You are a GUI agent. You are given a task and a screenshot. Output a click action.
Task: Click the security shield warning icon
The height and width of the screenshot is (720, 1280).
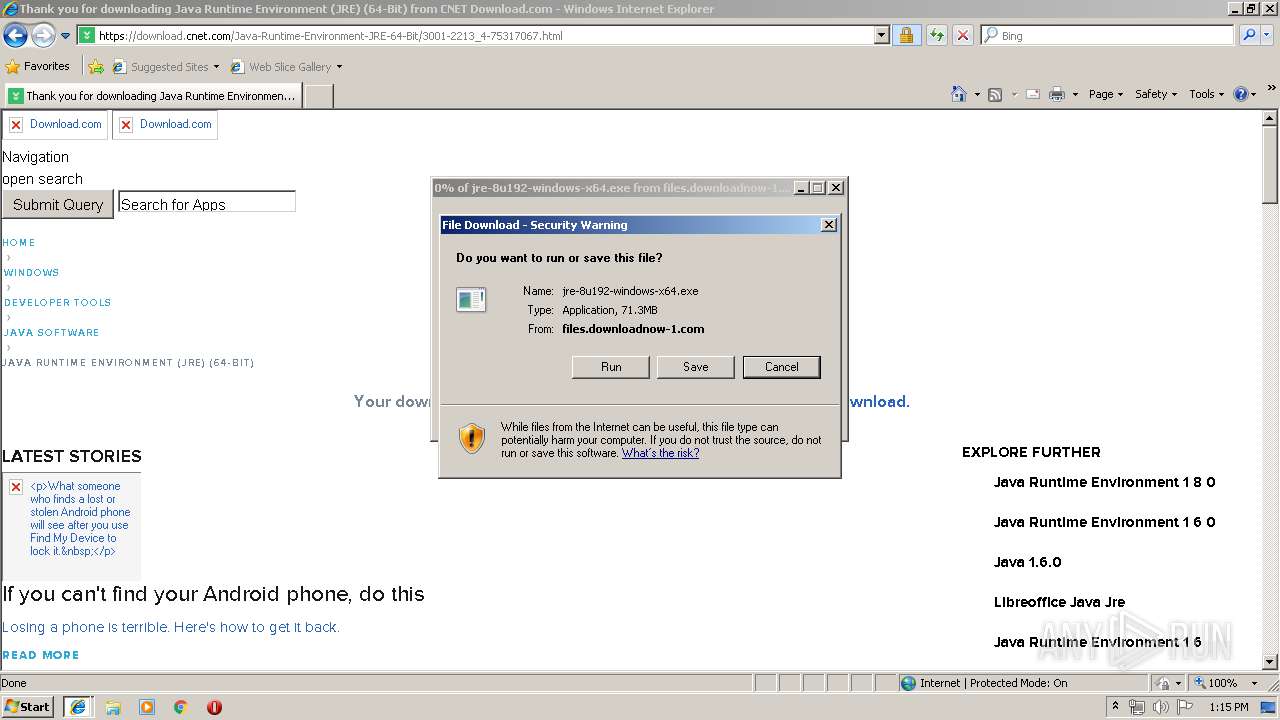coord(472,438)
